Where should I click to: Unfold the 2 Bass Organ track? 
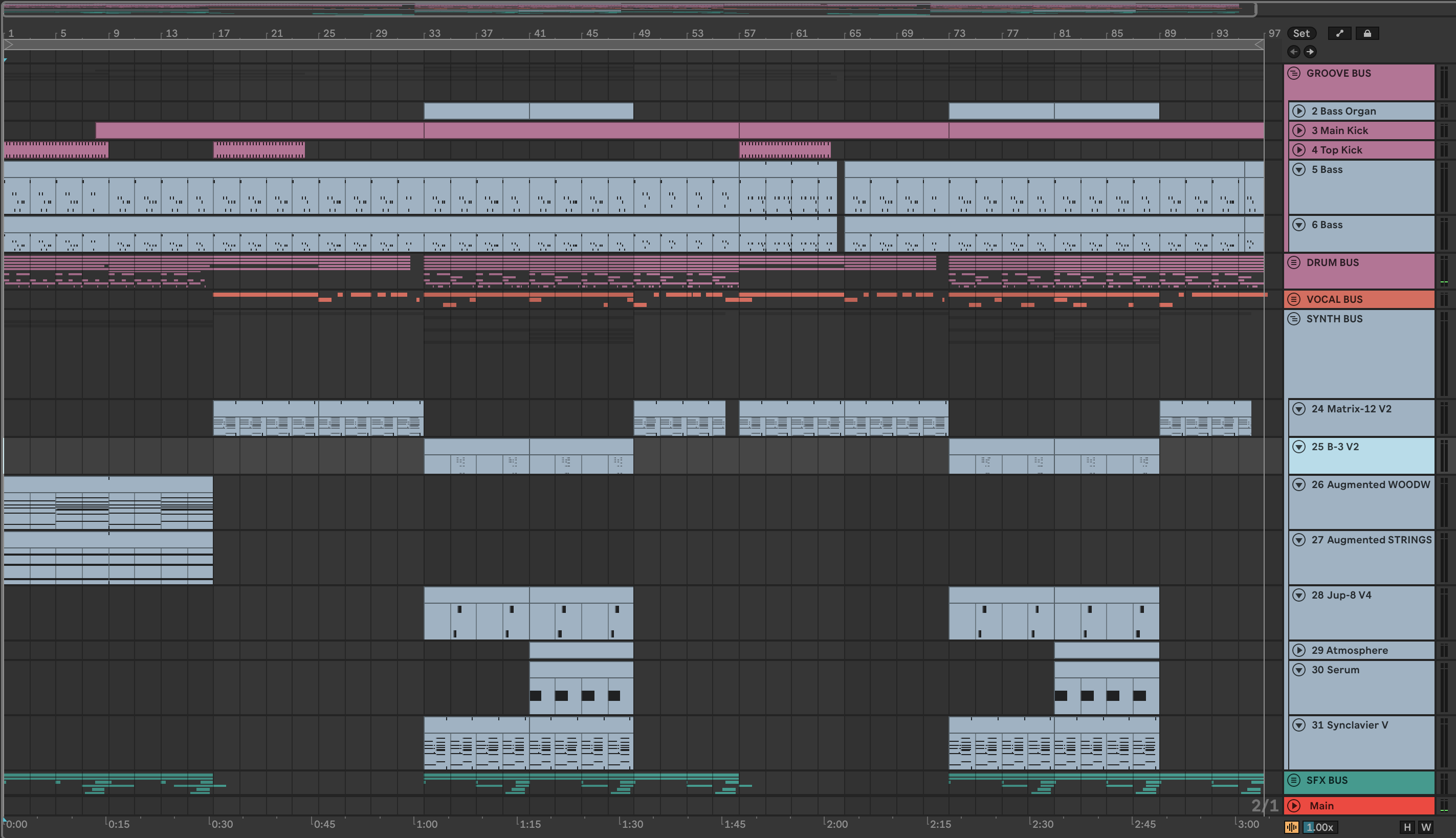pyautogui.click(x=1299, y=111)
